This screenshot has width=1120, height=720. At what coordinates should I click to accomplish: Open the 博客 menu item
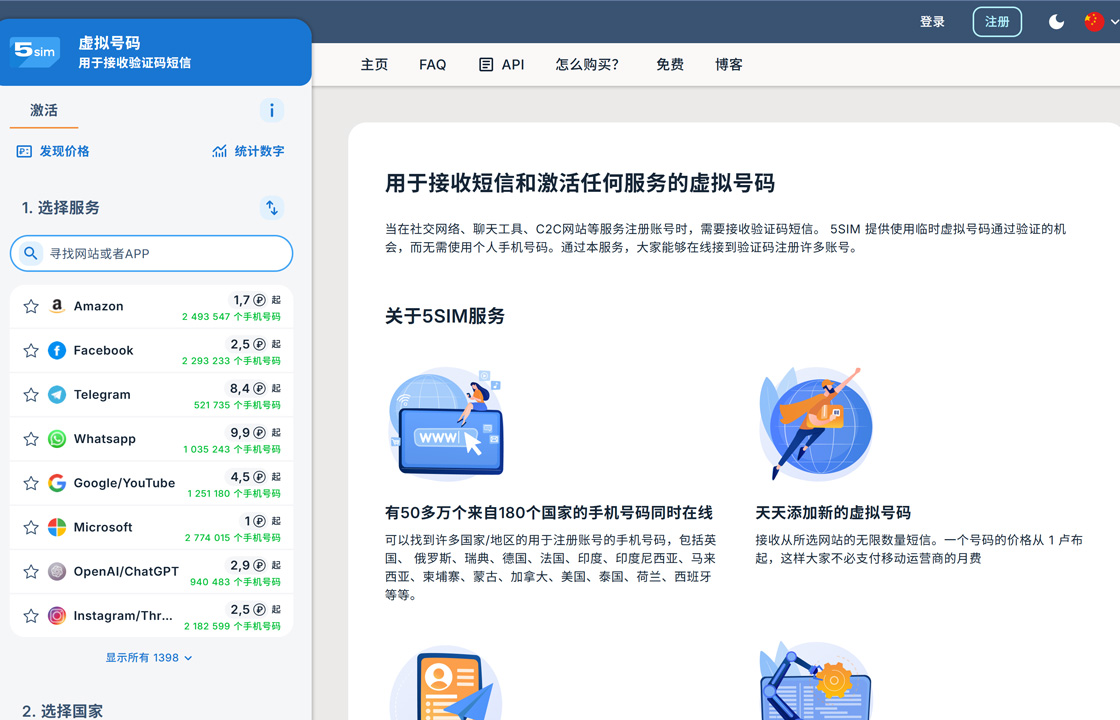point(729,65)
